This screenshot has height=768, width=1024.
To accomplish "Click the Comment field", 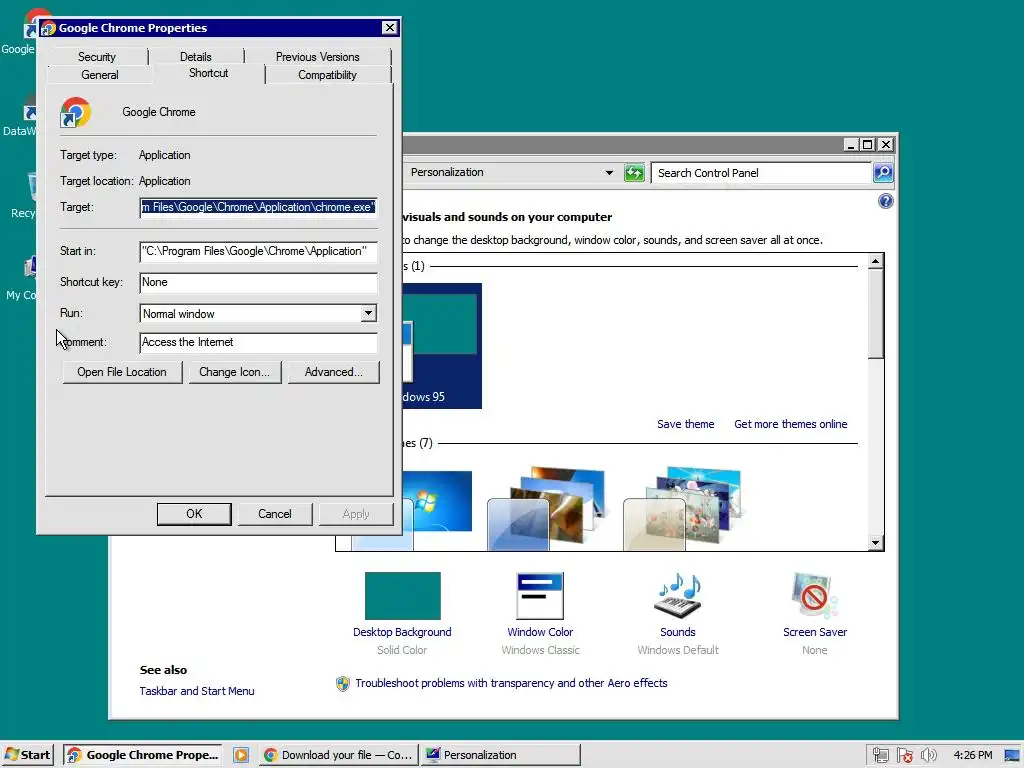I will click(x=259, y=342).
